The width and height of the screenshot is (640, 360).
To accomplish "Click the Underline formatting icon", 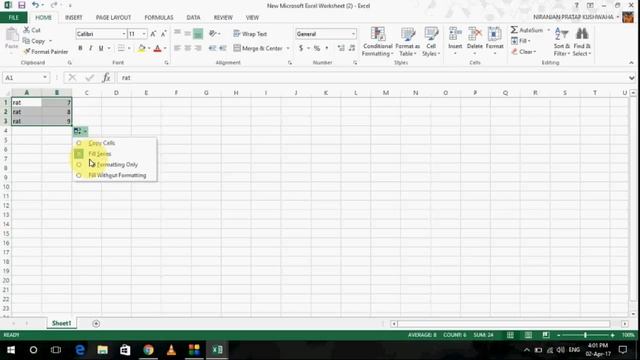I will click(101, 48).
